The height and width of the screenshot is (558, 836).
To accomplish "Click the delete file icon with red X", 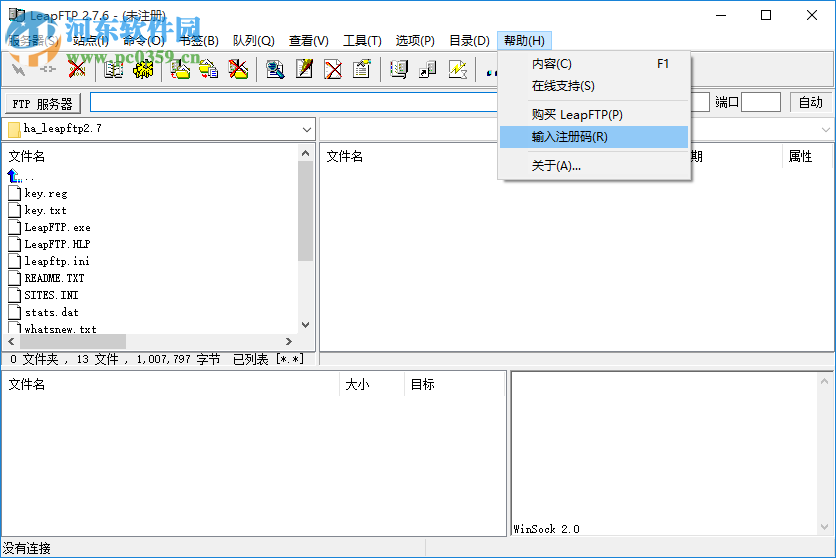I will (x=333, y=69).
